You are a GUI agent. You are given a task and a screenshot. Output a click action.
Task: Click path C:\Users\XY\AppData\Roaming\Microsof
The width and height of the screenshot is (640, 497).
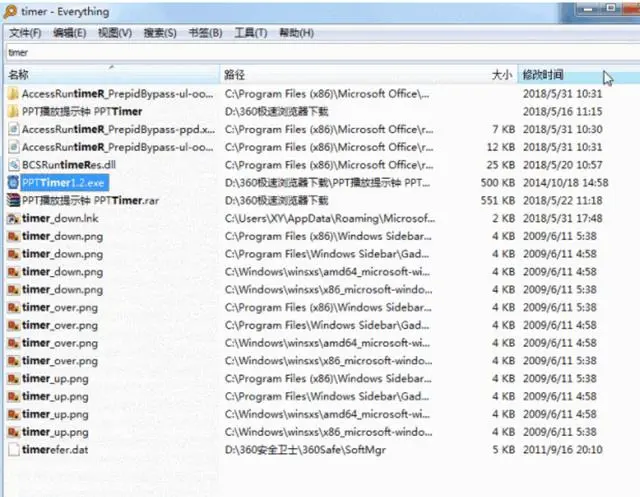330,218
